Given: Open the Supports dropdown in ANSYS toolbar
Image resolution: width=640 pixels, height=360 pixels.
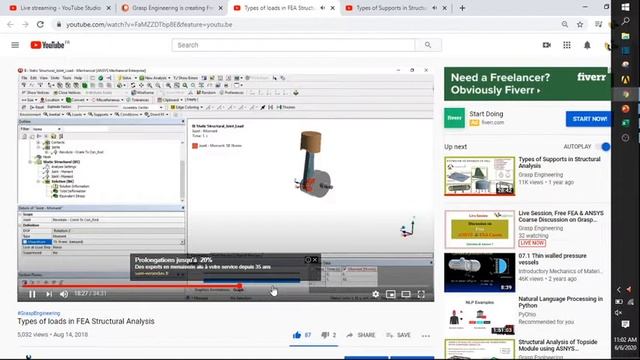Looking at the screenshot, I should pyautogui.click(x=100, y=115).
